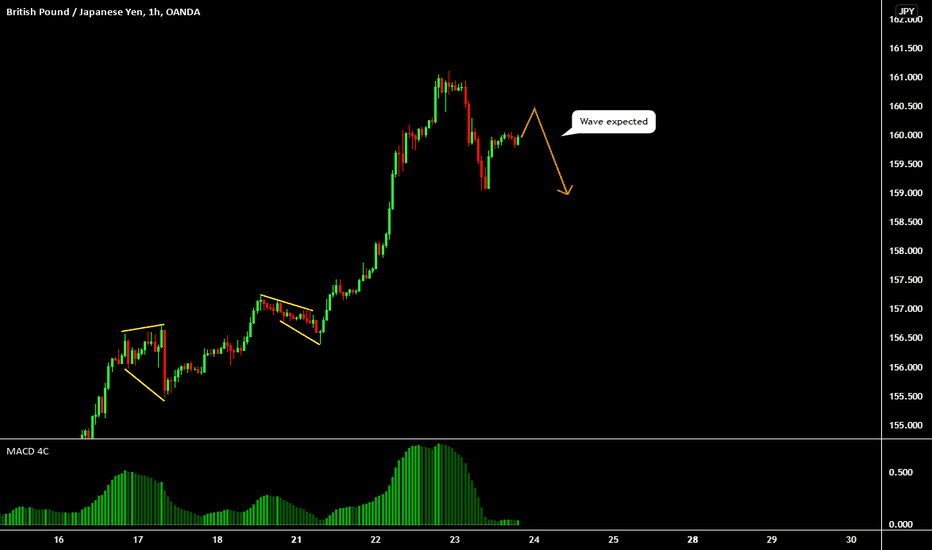Click the 158.500 price axis label
Screen dimensions: 932x550
905,222
